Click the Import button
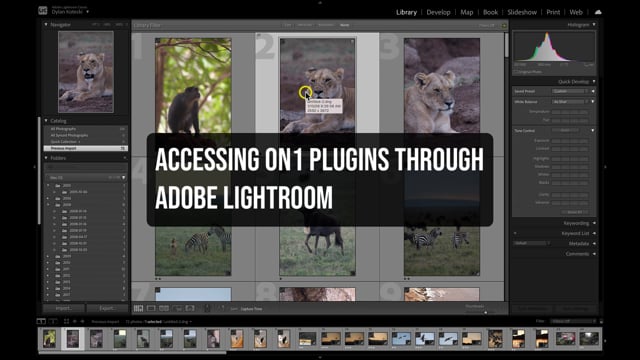Screen dimensions: 640x360 64,309
